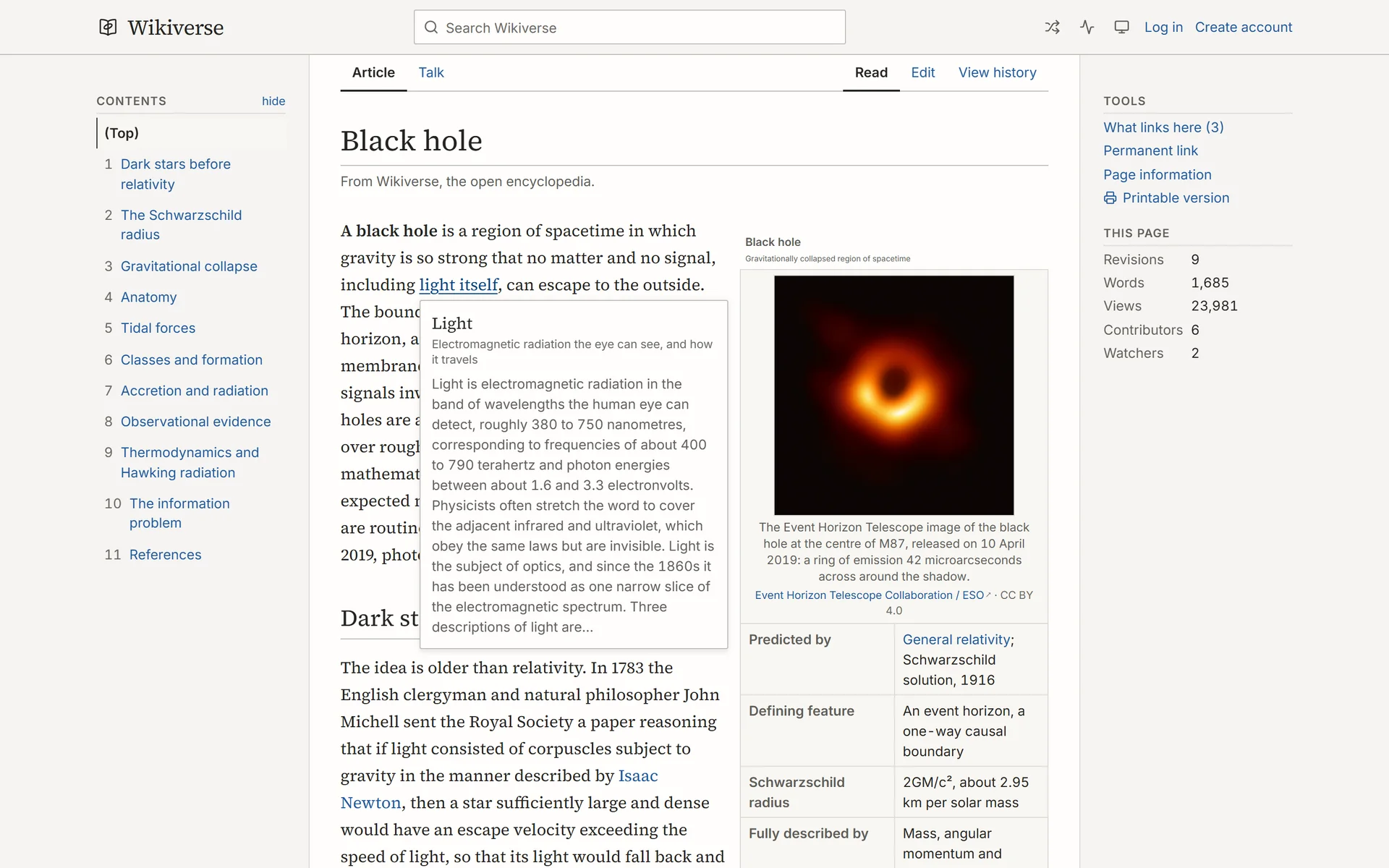The height and width of the screenshot is (868, 1389).
Task: Open a random article via shuffle icon
Action: pyautogui.click(x=1052, y=27)
